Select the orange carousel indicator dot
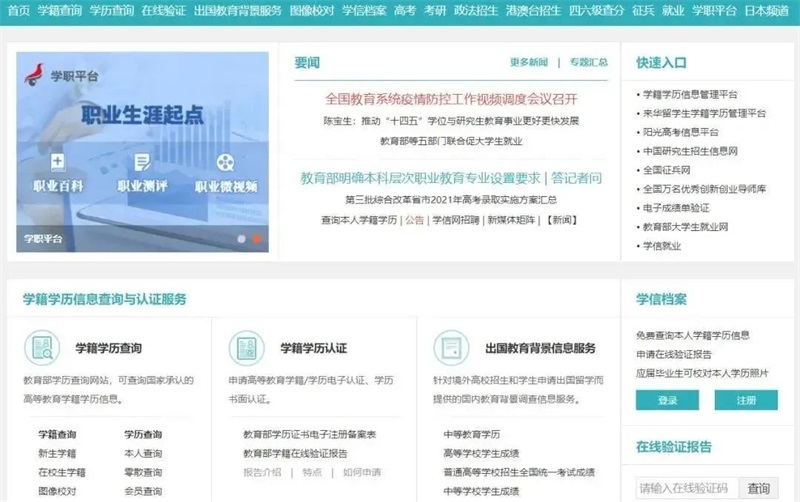The height and width of the screenshot is (502, 800). click(257, 240)
